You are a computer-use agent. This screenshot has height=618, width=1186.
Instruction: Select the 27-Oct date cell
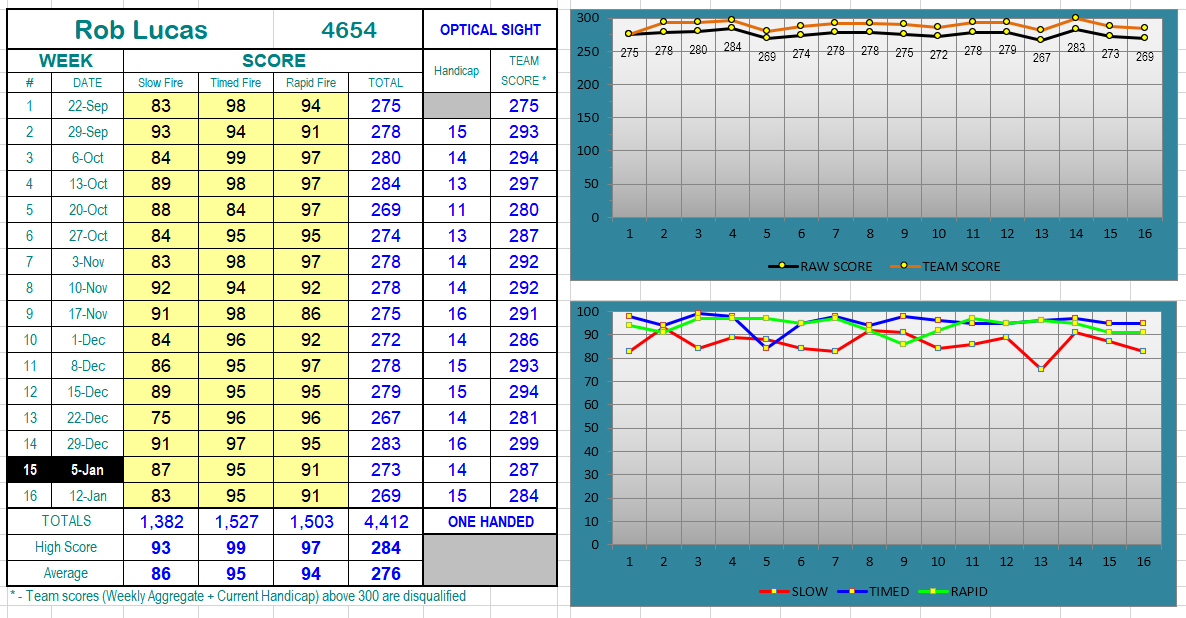click(88, 235)
